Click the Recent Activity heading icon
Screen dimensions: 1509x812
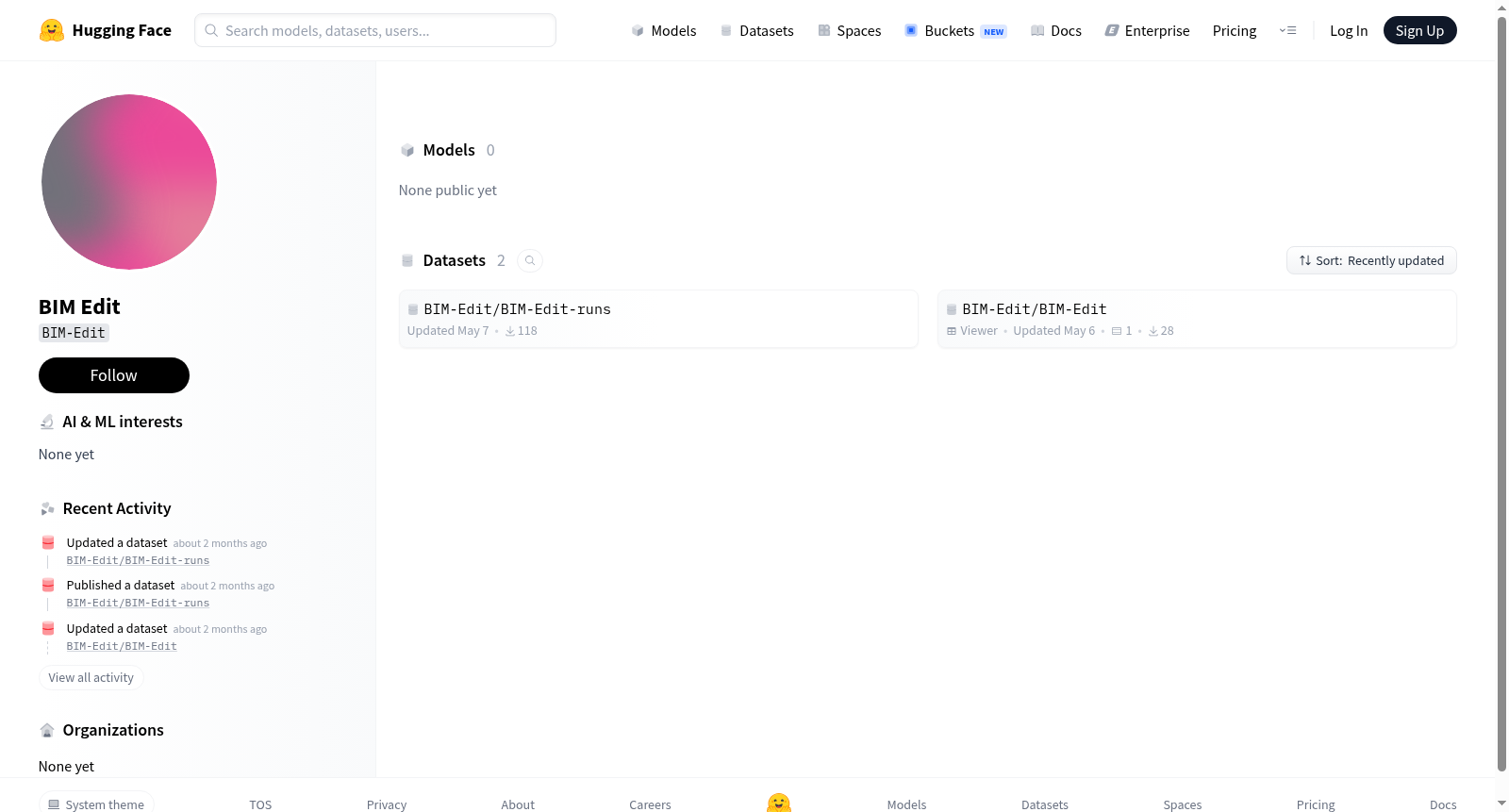click(47, 509)
